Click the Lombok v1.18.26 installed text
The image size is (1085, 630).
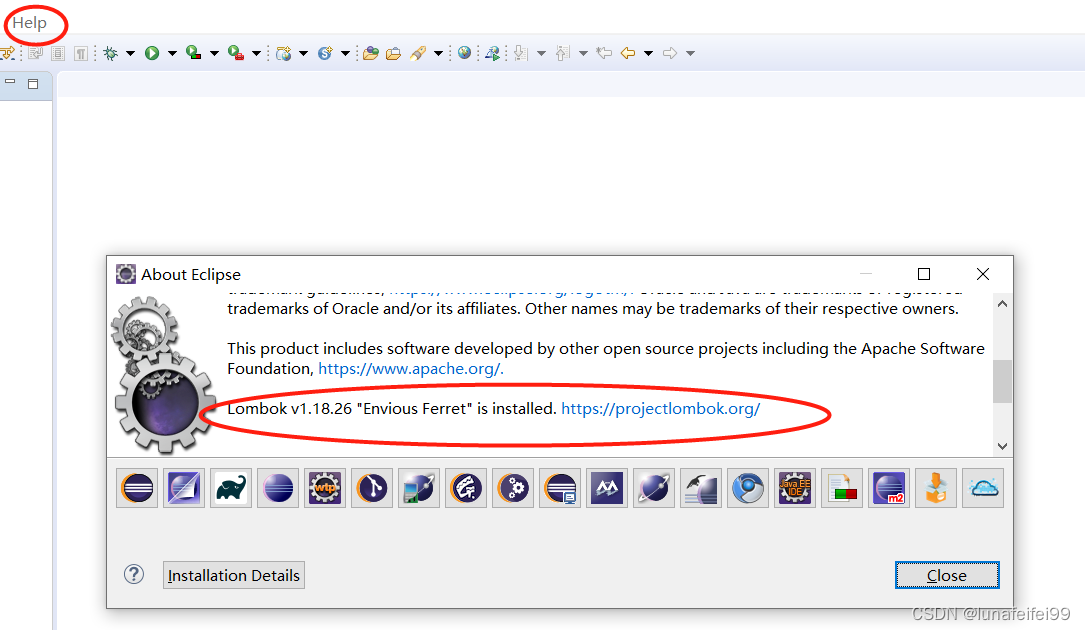[392, 409]
